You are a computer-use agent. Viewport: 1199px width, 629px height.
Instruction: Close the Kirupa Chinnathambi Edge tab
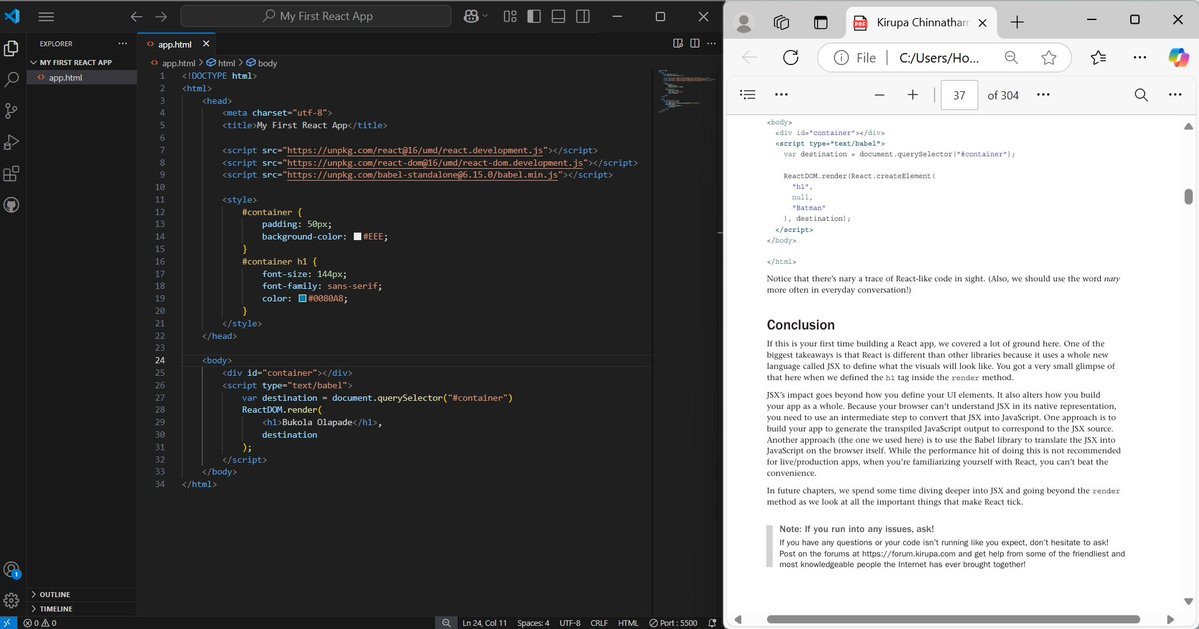pos(983,23)
